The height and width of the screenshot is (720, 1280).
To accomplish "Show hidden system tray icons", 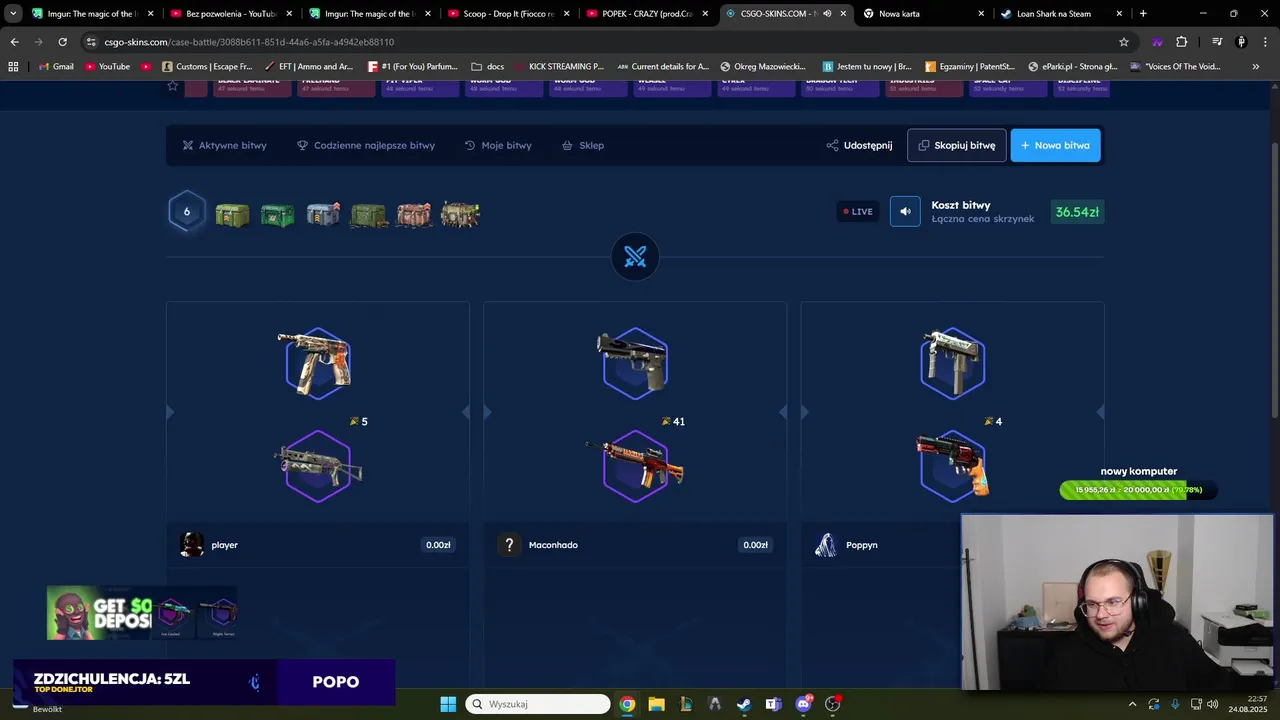I will coord(1132,704).
